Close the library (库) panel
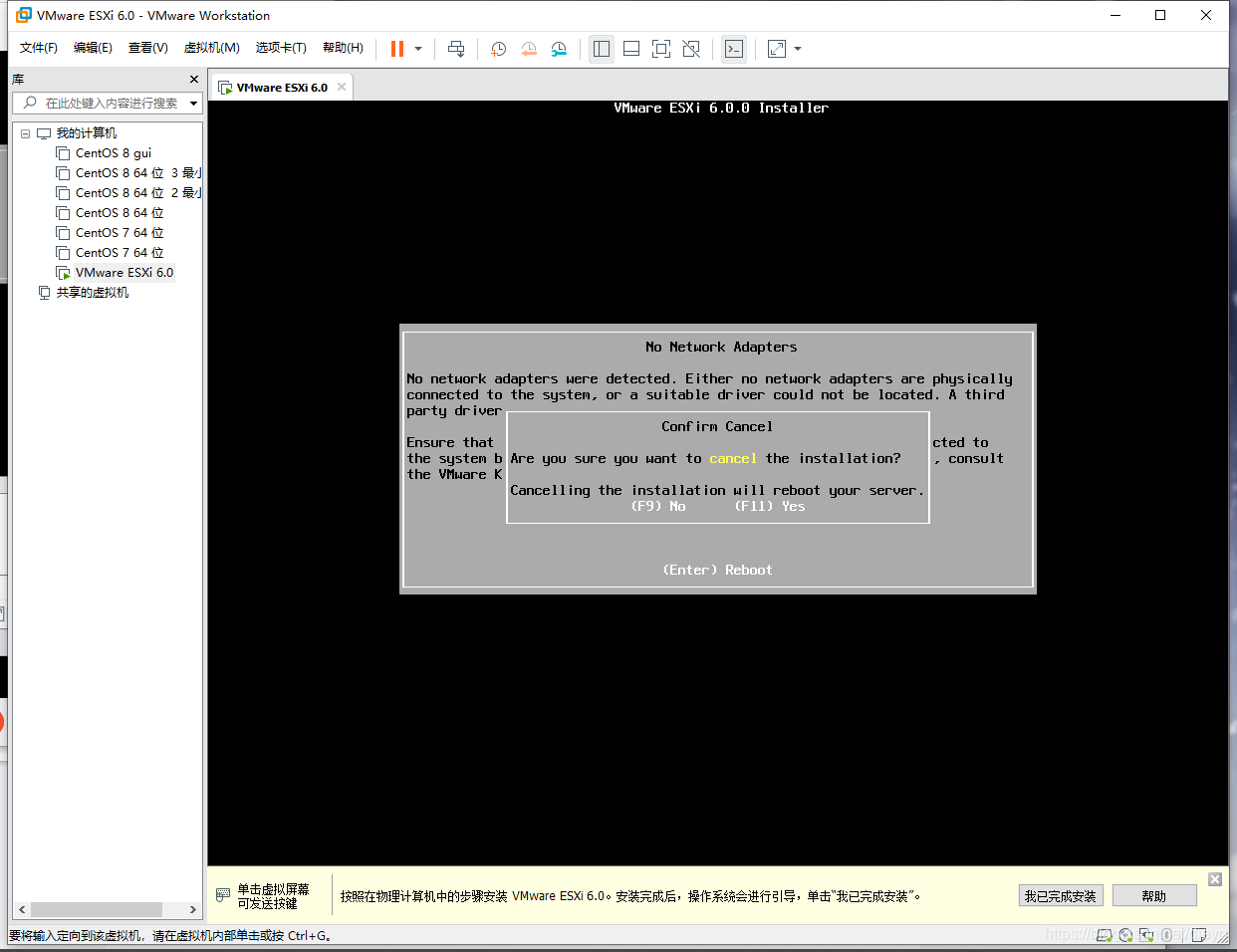Viewport: 1237px width, 952px height. click(193, 79)
